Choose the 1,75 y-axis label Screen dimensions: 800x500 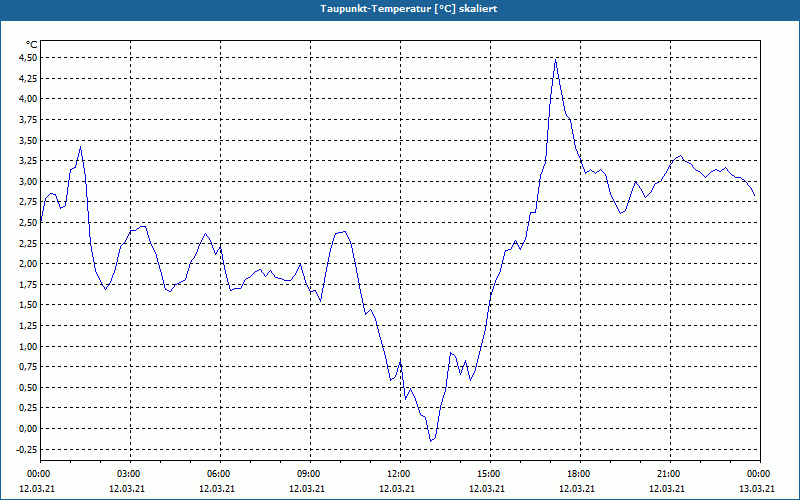(29, 284)
